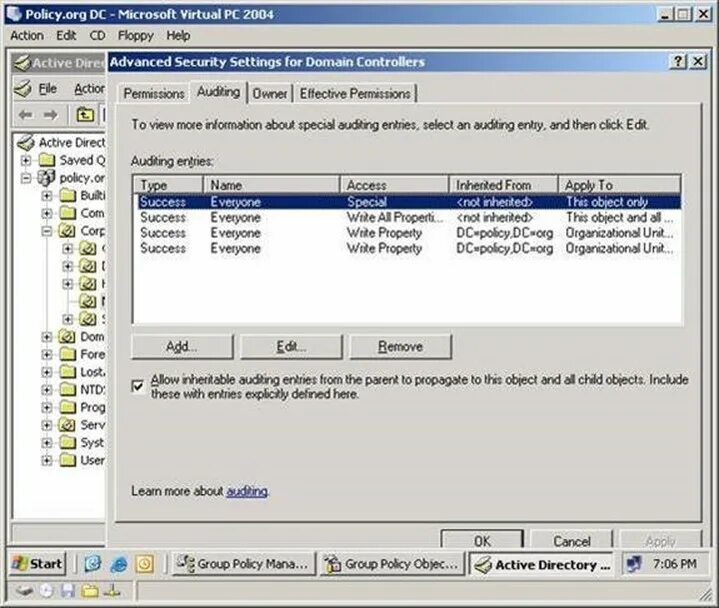Select the Serv organizational unit icon

coord(67,425)
